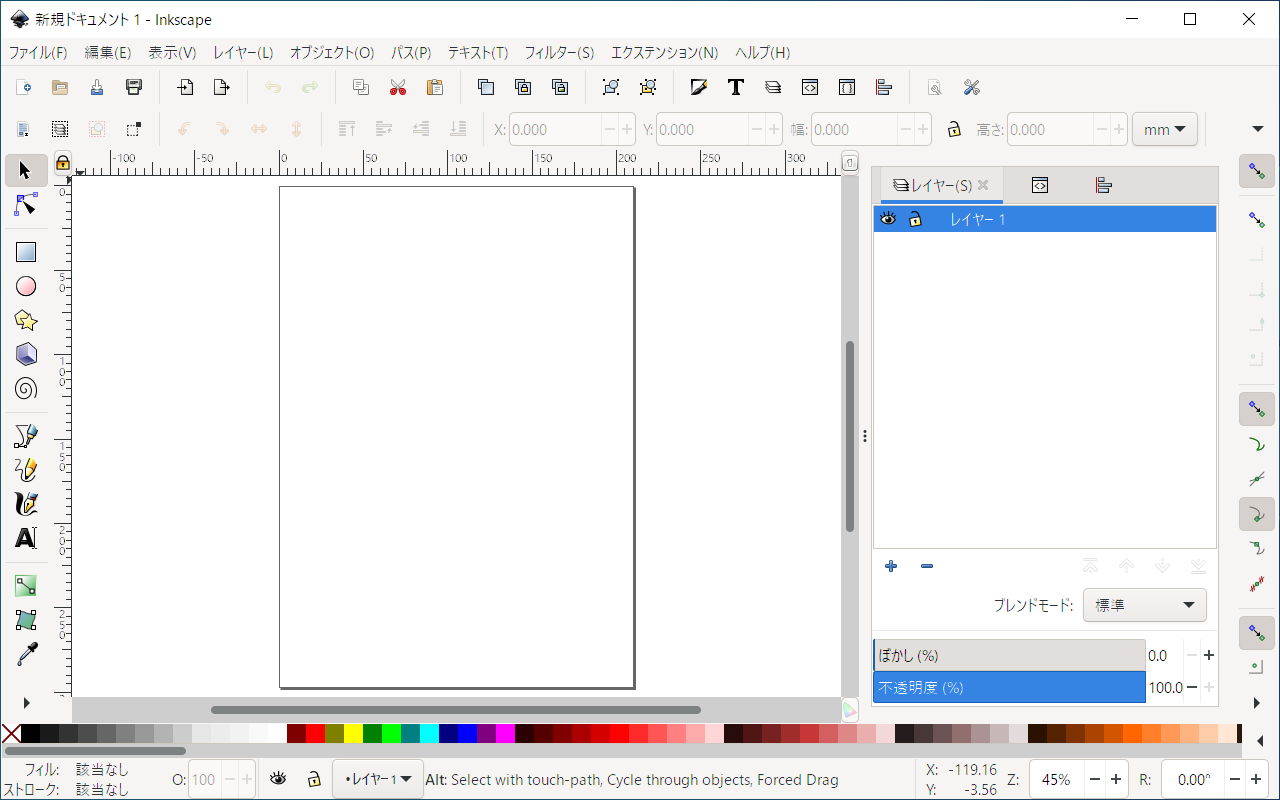Open the レイヤー 1 layer selector dropdown
The image size is (1280, 800).
coord(378,779)
